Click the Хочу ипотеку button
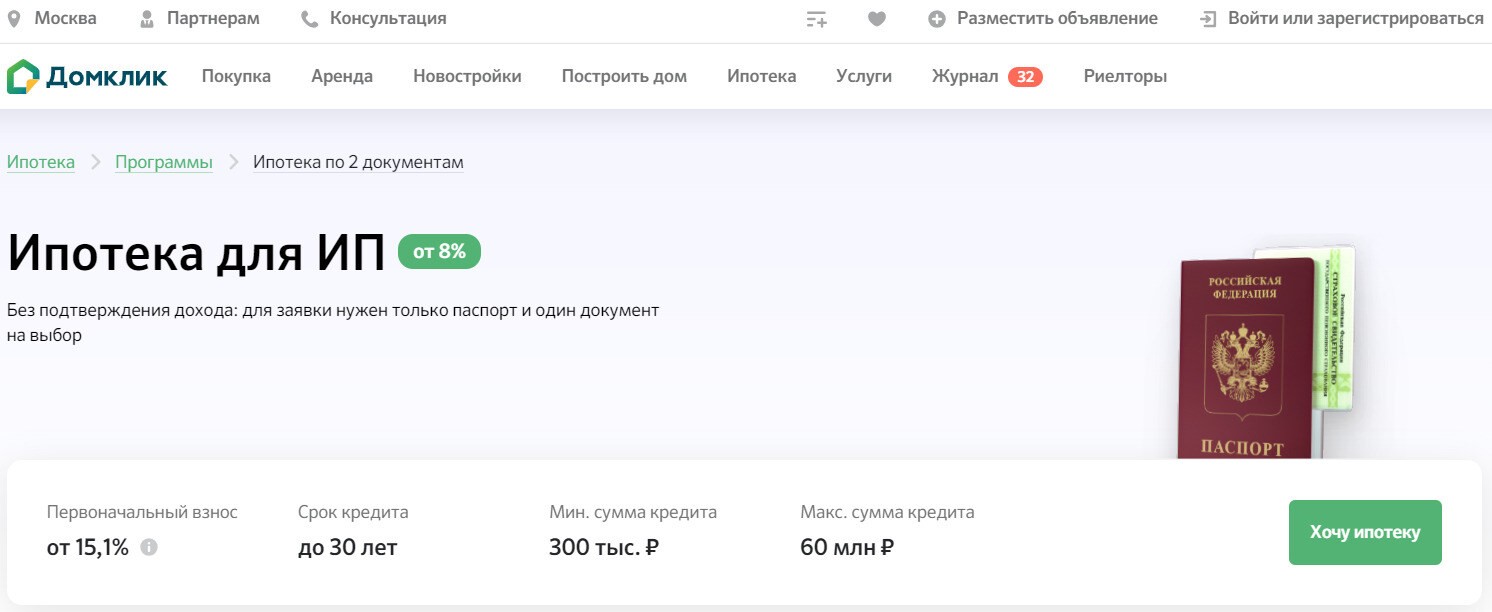1492x612 pixels. pyautogui.click(x=1364, y=532)
